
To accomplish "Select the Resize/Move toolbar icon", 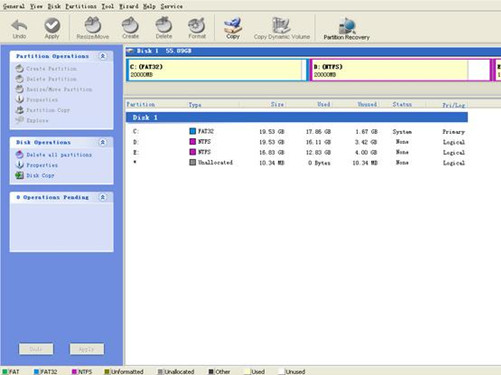I will [x=93, y=29].
